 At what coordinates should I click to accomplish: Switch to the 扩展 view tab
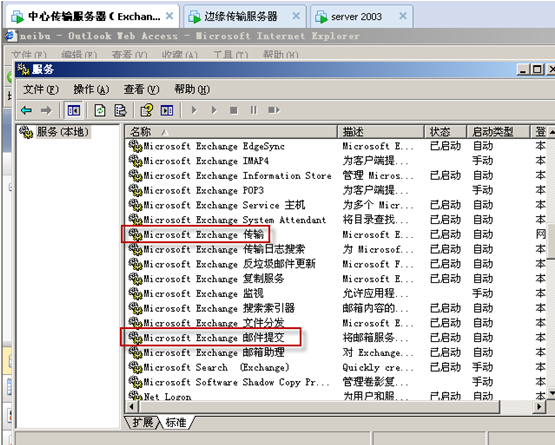click(143, 422)
